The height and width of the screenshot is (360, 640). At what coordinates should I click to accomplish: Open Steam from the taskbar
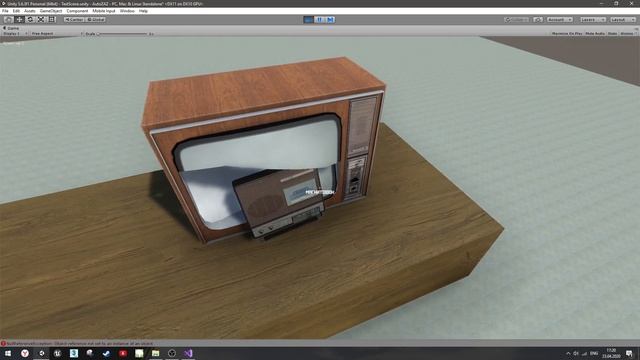tap(106, 353)
